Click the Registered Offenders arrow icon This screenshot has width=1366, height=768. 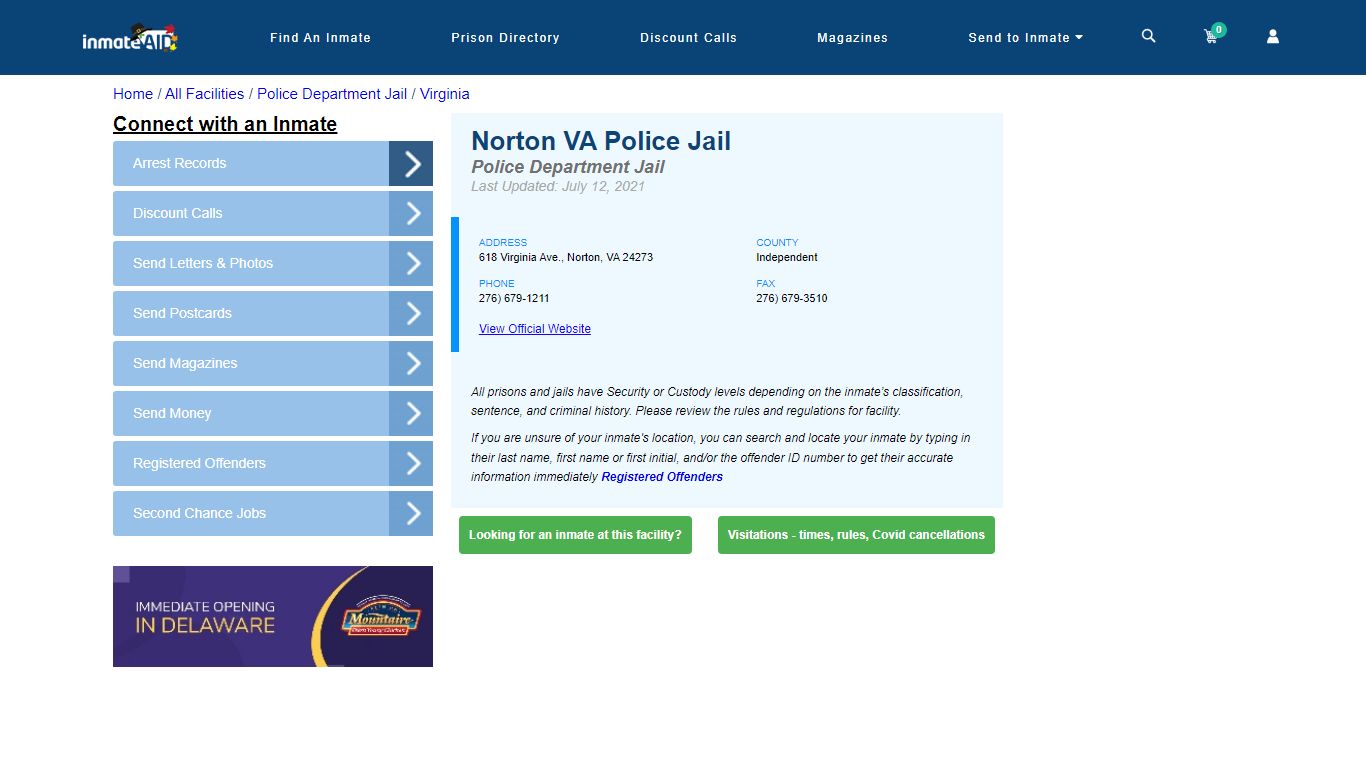click(411, 463)
